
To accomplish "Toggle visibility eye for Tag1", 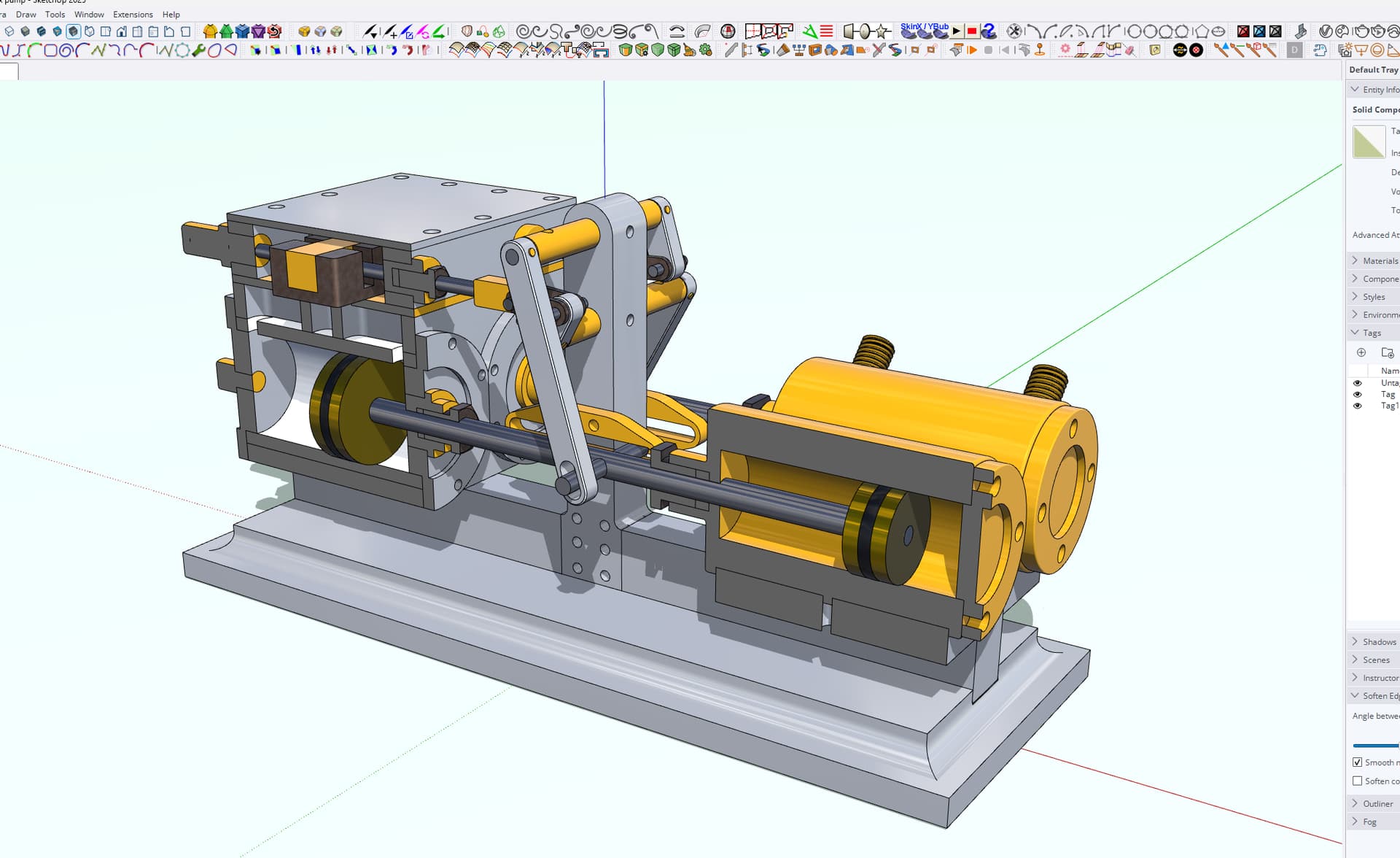I will (1357, 406).
